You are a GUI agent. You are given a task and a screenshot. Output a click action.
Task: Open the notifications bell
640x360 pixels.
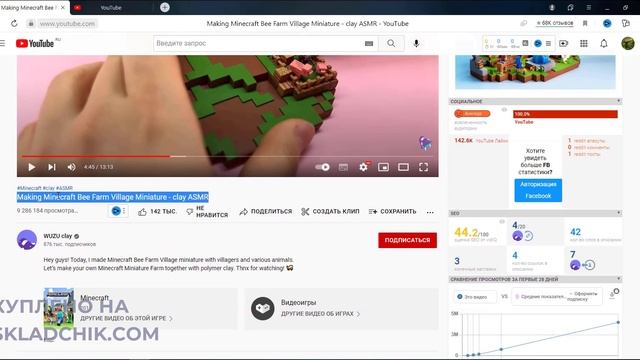pyautogui.click(x=604, y=43)
